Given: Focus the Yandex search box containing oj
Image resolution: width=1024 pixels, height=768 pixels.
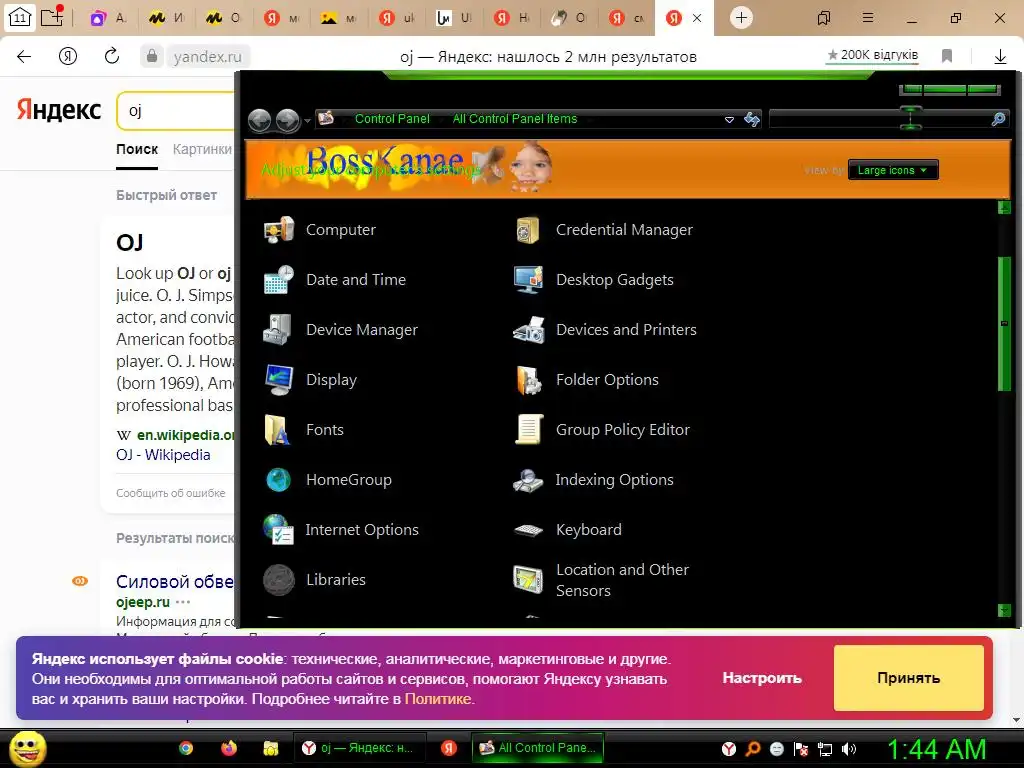Looking at the screenshot, I should pyautogui.click(x=176, y=110).
